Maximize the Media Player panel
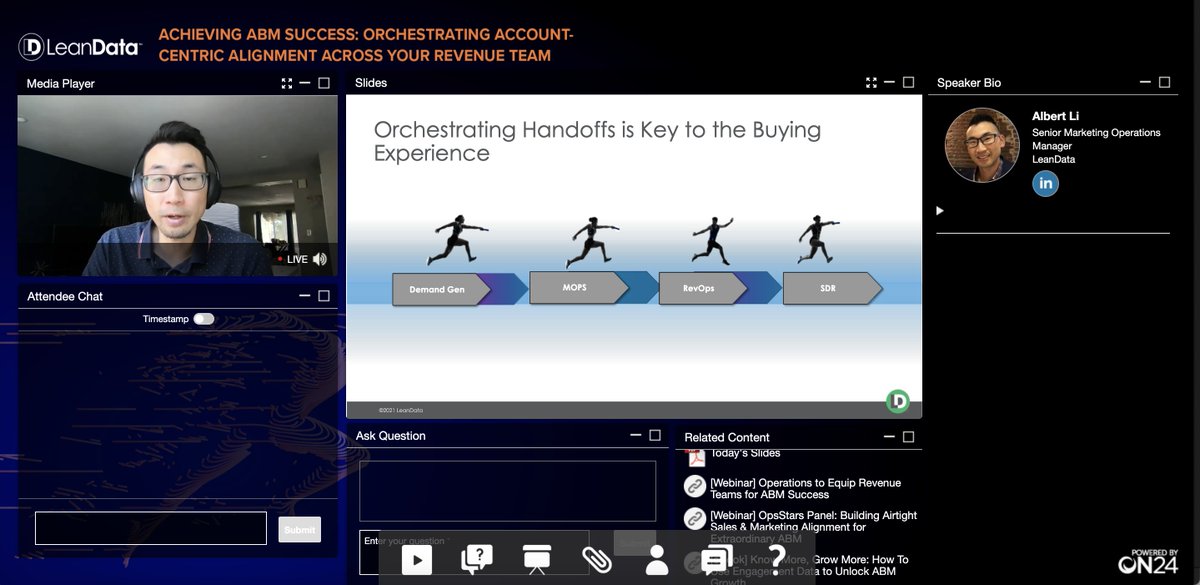Screen dimensions: 1200x585 (324, 84)
